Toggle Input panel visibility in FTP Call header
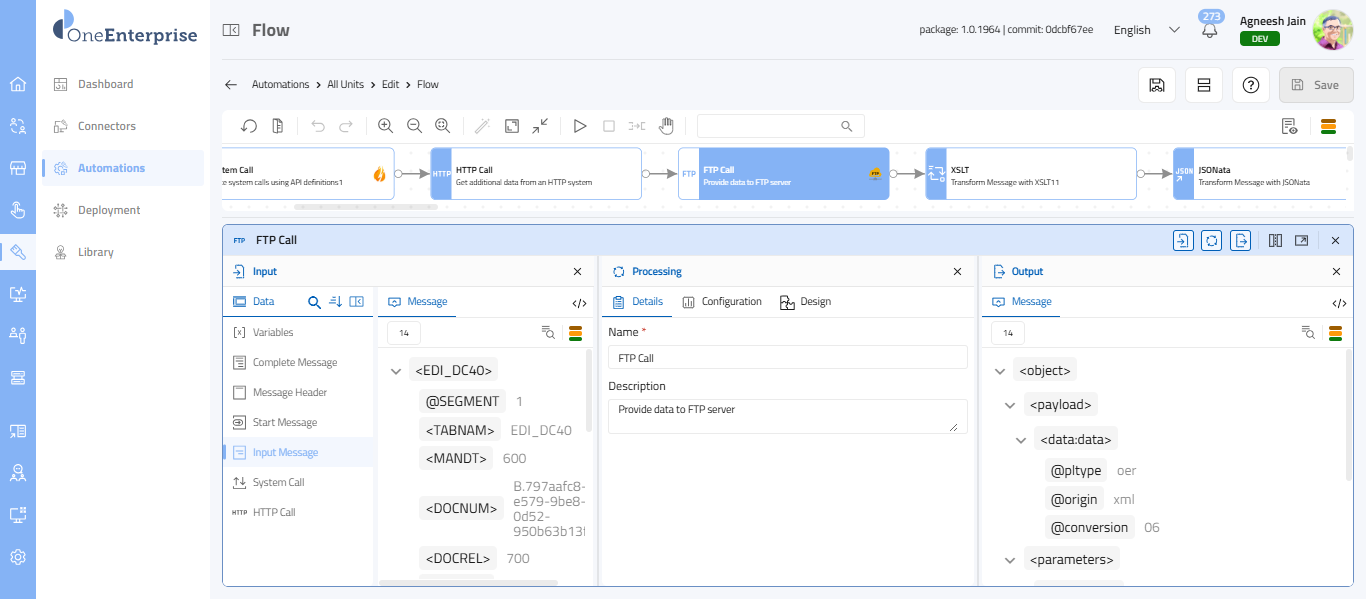This screenshot has width=1366, height=599. (x=1183, y=240)
